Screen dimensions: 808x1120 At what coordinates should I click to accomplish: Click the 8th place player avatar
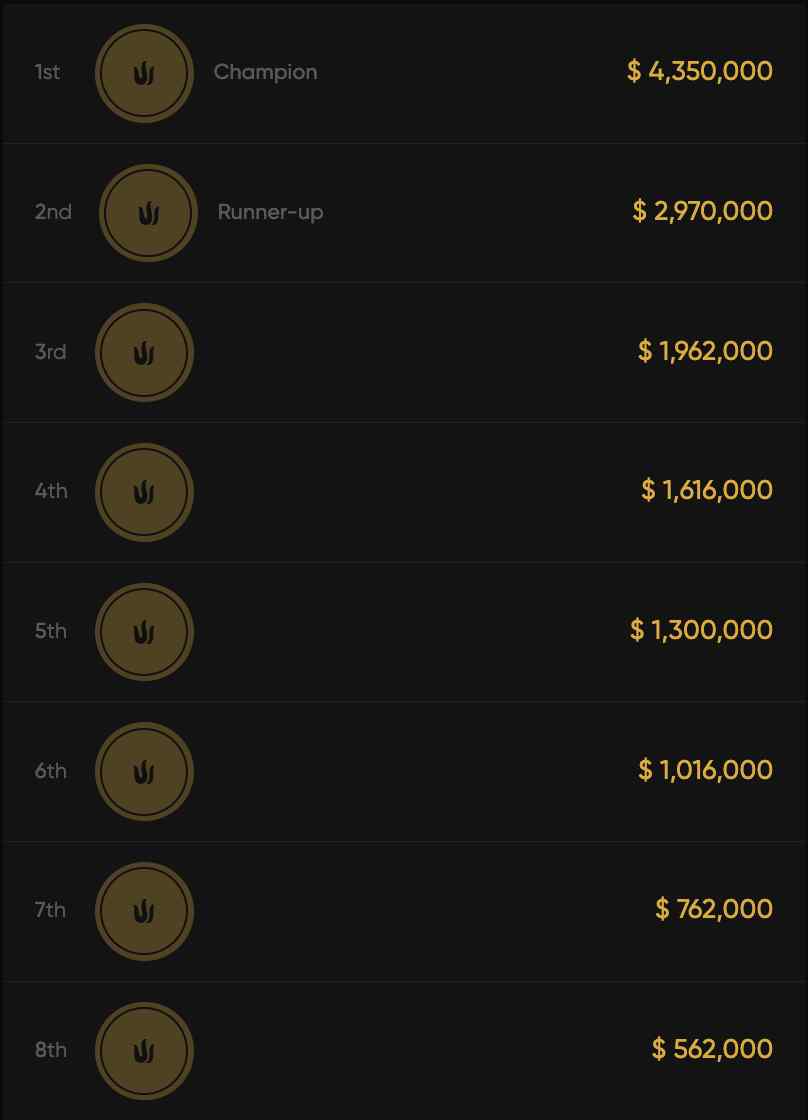pyautogui.click(x=144, y=1051)
